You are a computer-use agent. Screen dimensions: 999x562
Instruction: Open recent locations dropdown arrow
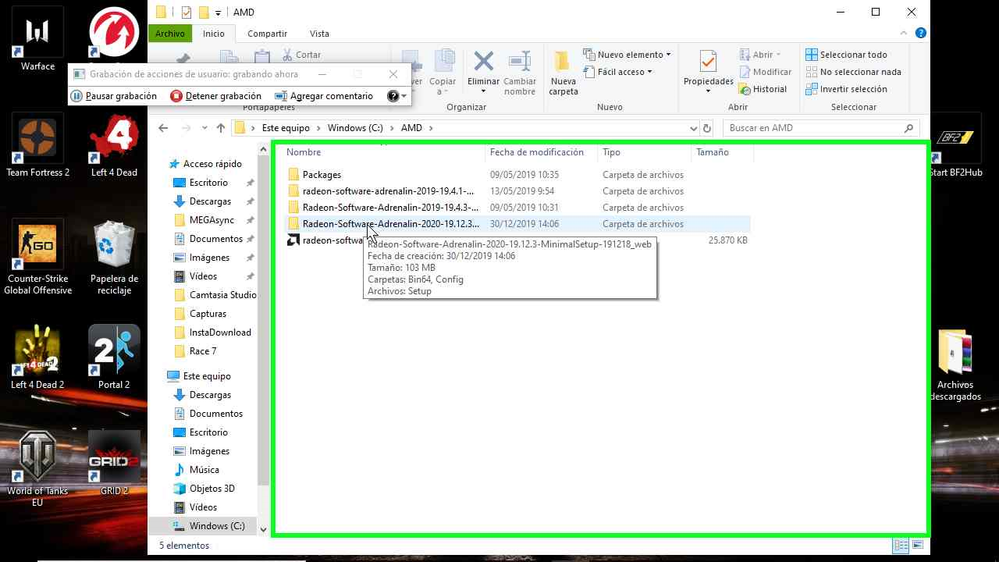click(x=205, y=128)
